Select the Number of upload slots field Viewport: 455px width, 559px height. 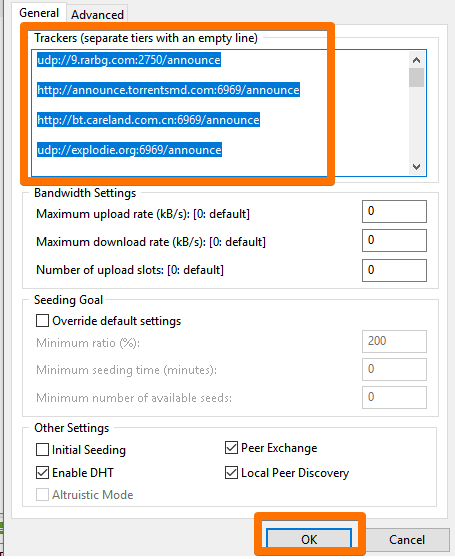point(394,270)
